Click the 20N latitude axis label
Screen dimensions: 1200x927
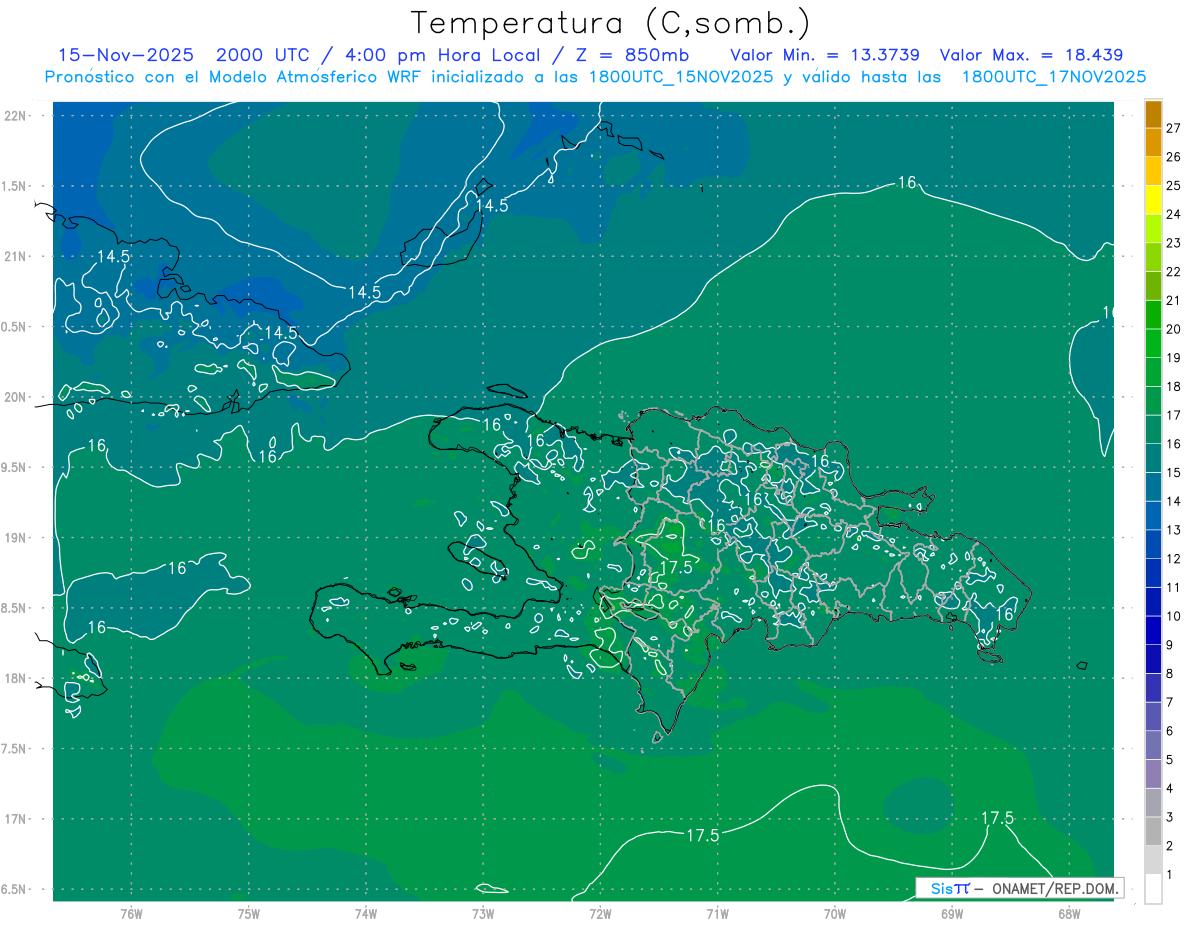pyautogui.click(x=17, y=397)
